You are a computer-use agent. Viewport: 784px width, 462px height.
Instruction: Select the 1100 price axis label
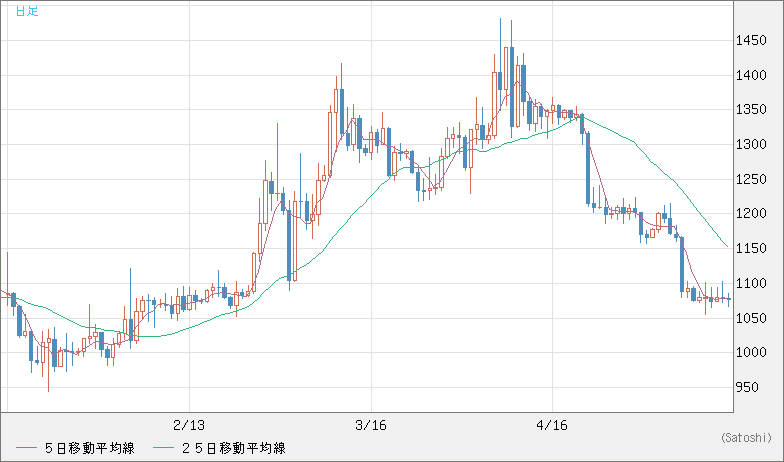(751, 283)
